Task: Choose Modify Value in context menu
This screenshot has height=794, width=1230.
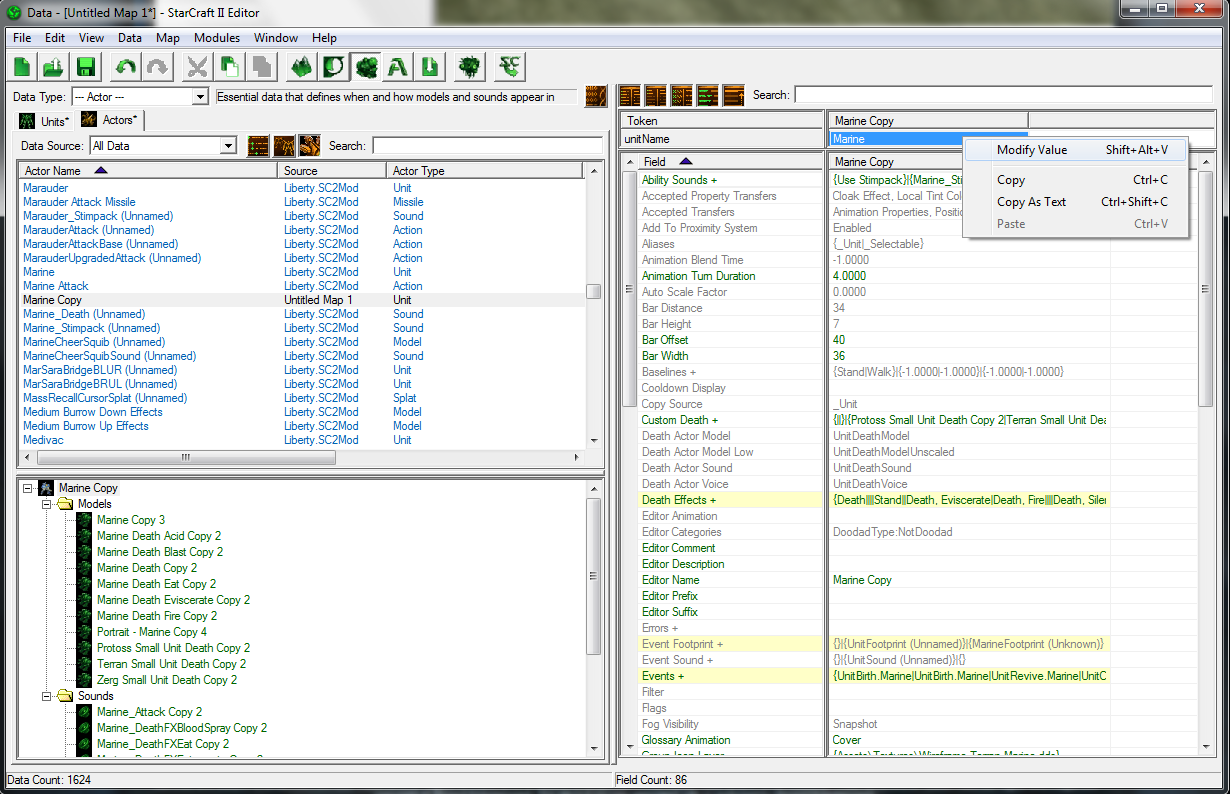Action: (1032, 150)
